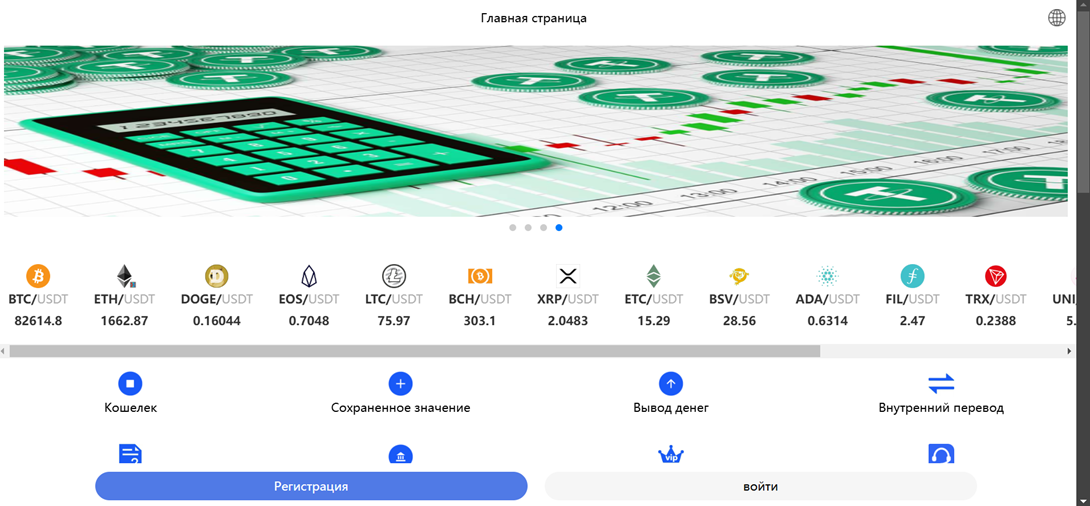The height and width of the screenshot is (506, 1090).
Task: Select the Cardano ADA icon
Action: click(827, 276)
